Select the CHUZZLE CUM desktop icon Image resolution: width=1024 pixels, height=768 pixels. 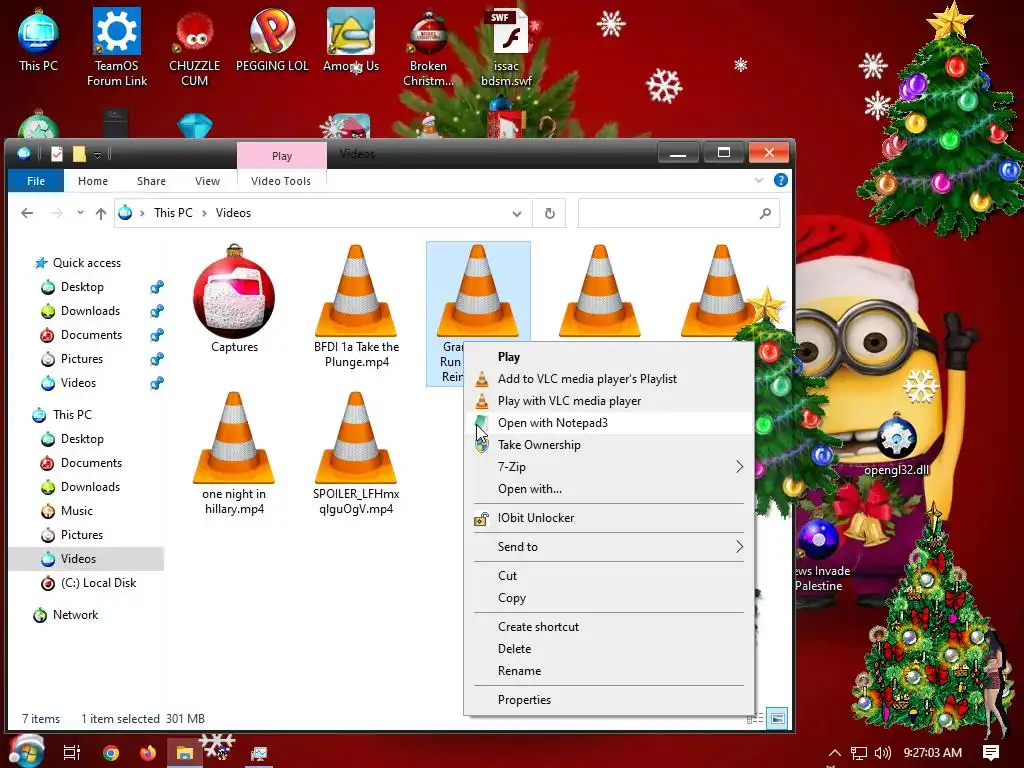[194, 47]
